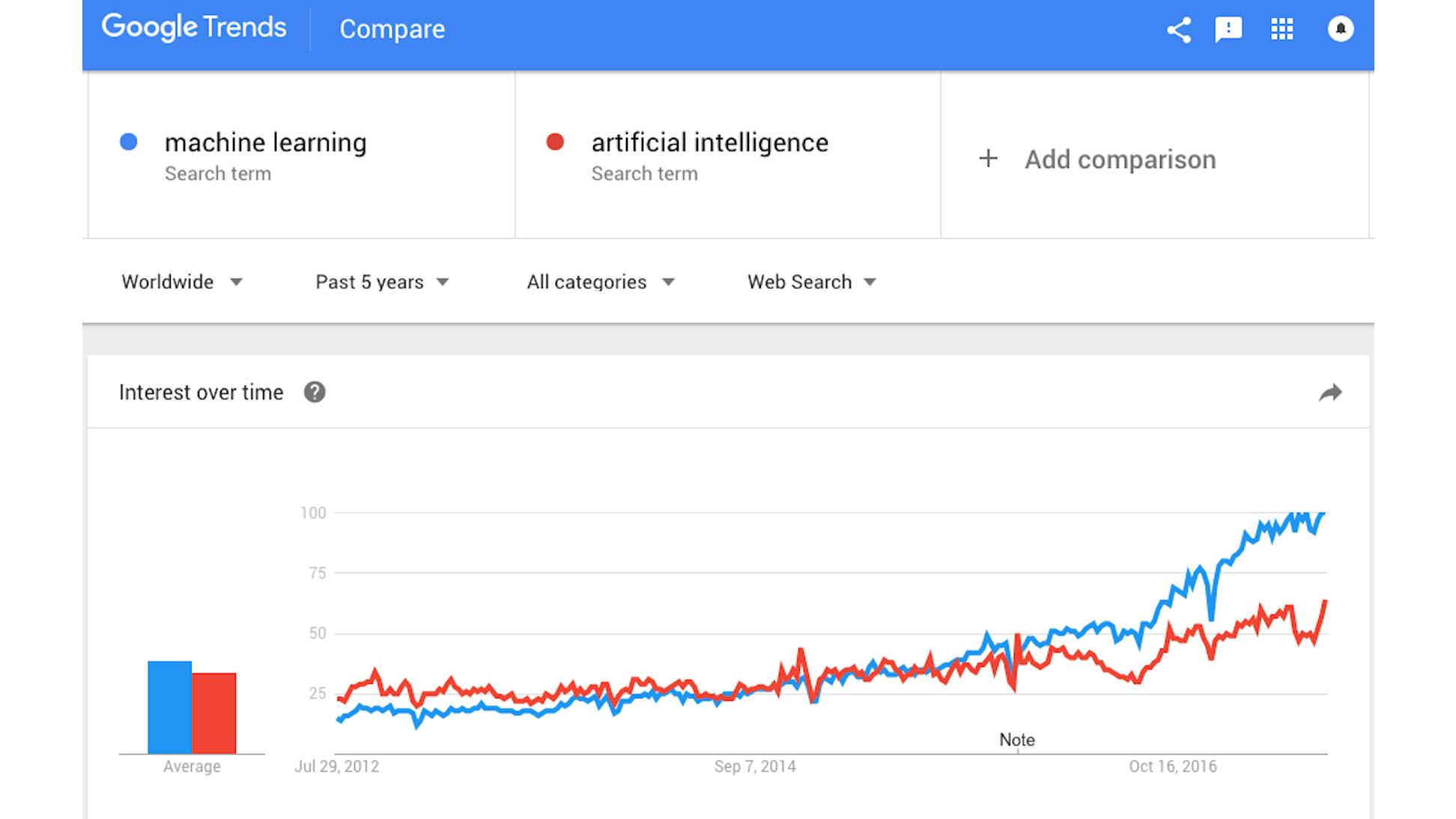Click the notifications bell icon
The width and height of the screenshot is (1456, 819).
coord(1341,29)
